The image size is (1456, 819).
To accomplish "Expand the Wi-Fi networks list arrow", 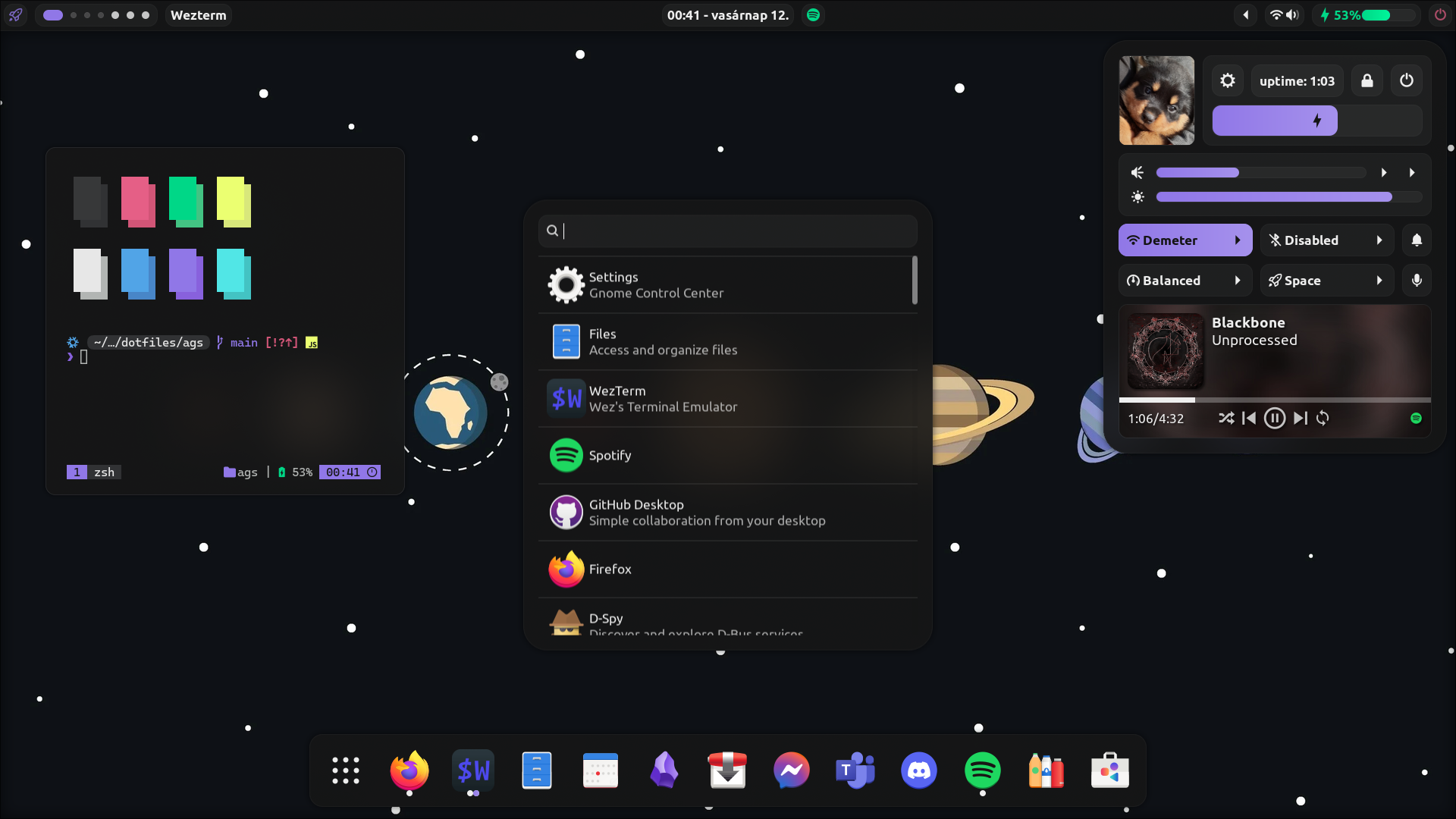I will (1238, 240).
